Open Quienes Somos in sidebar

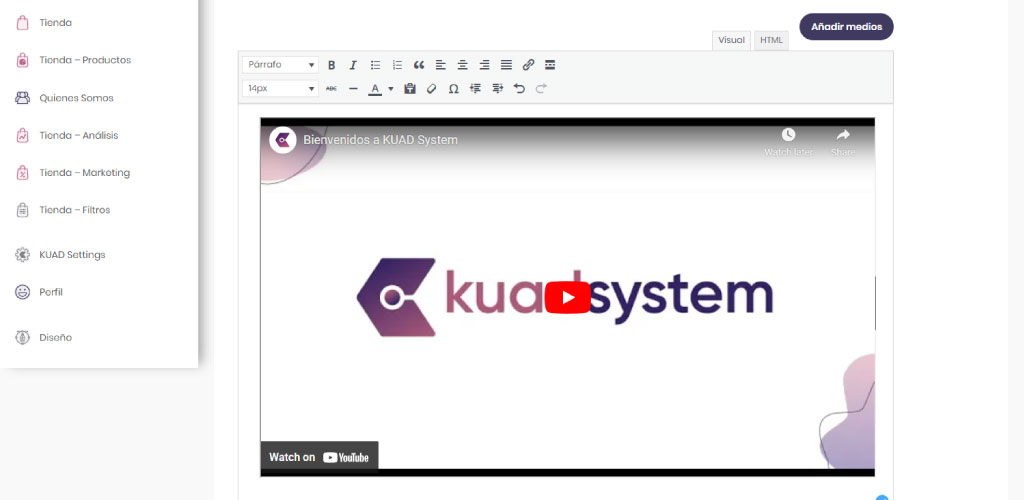click(x=76, y=98)
